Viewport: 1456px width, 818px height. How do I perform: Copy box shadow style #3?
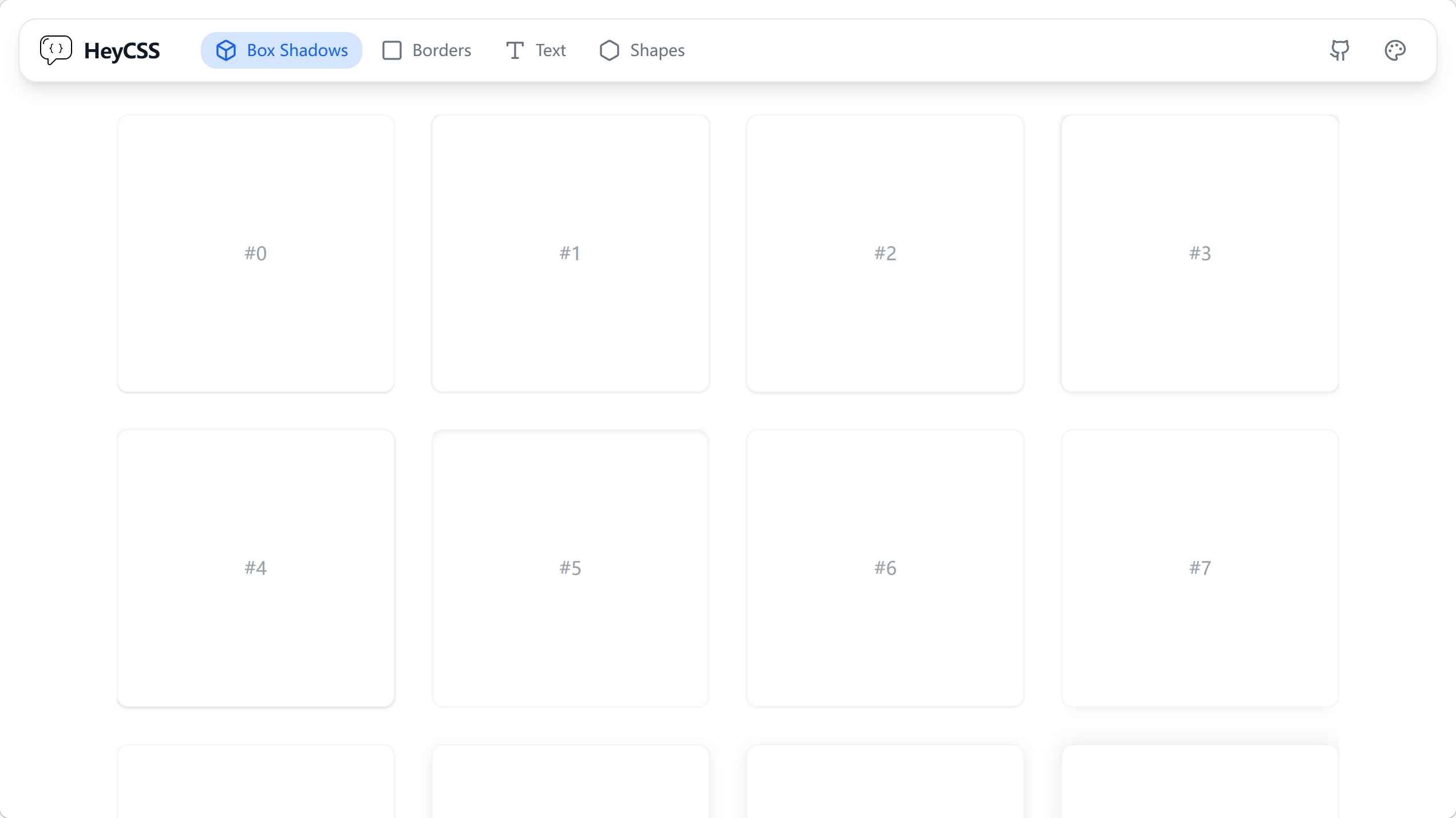click(1200, 253)
